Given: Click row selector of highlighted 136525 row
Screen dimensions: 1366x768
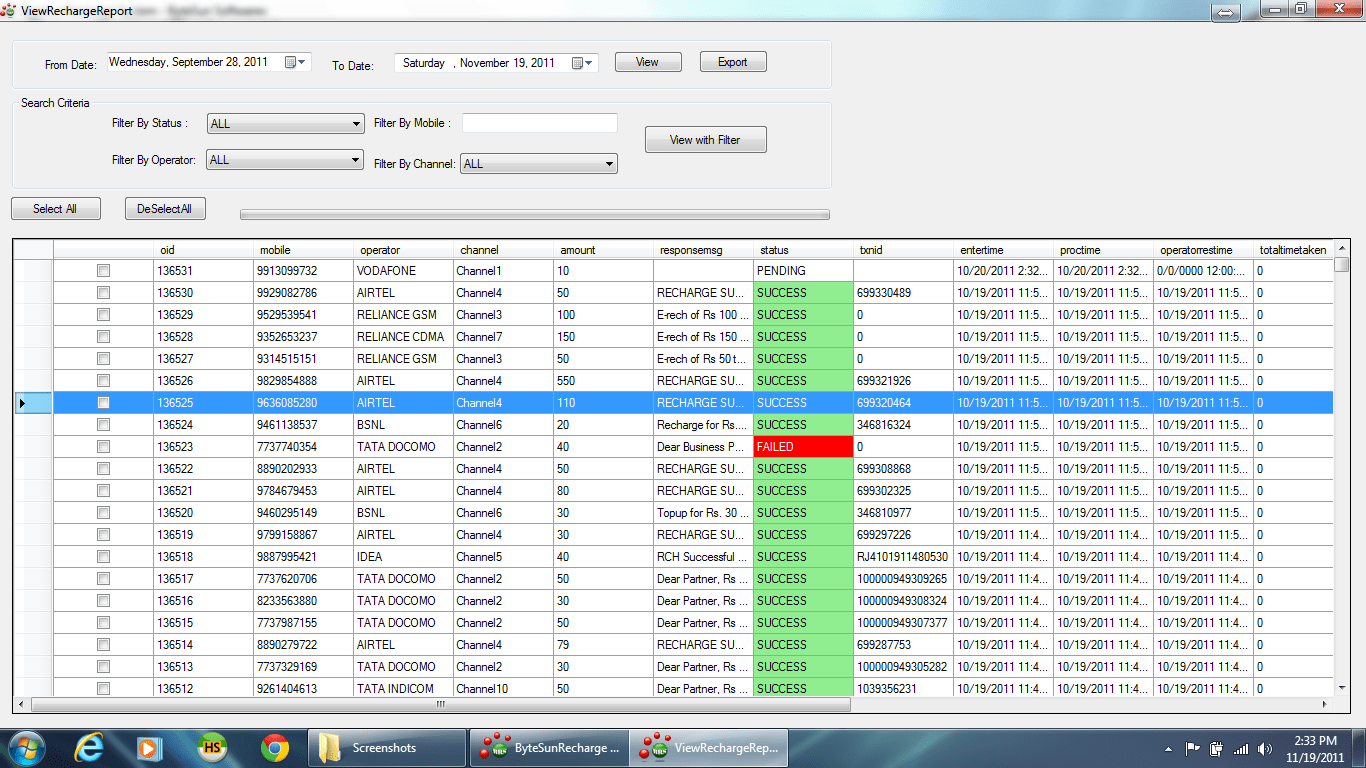Looking at the screenshot, I should [33, 402].
